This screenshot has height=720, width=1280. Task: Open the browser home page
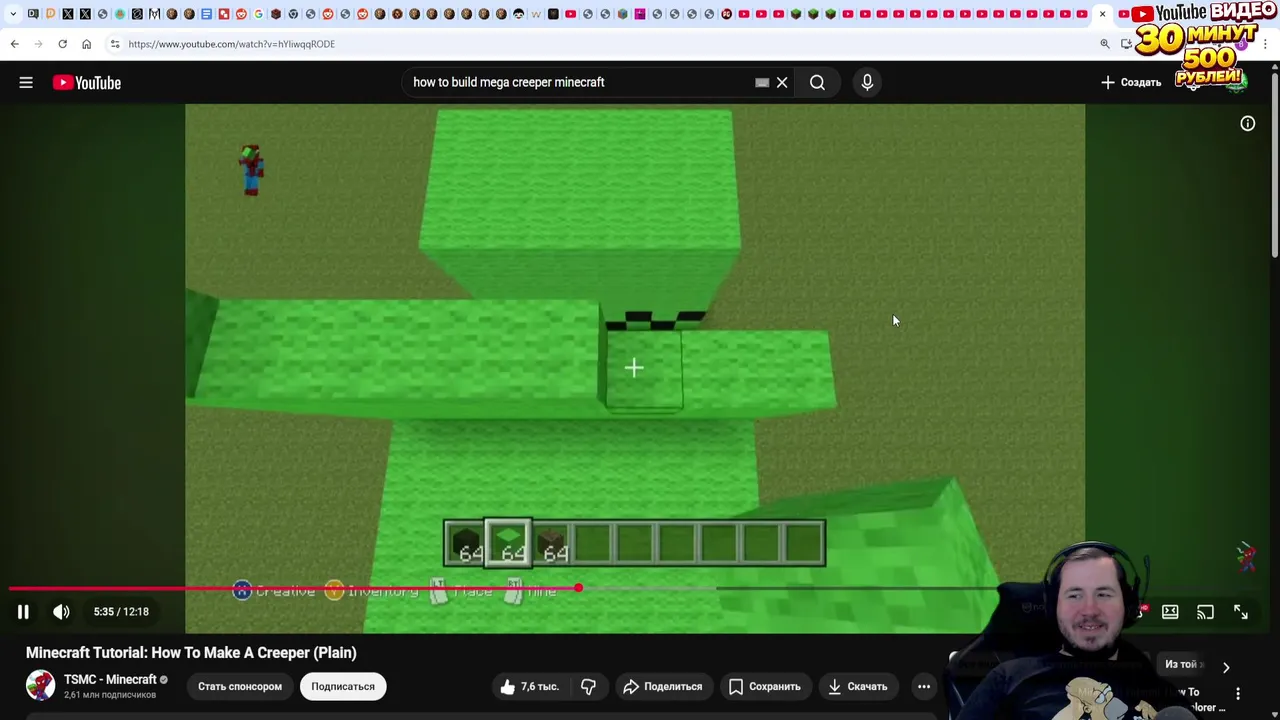pos(86,44)
